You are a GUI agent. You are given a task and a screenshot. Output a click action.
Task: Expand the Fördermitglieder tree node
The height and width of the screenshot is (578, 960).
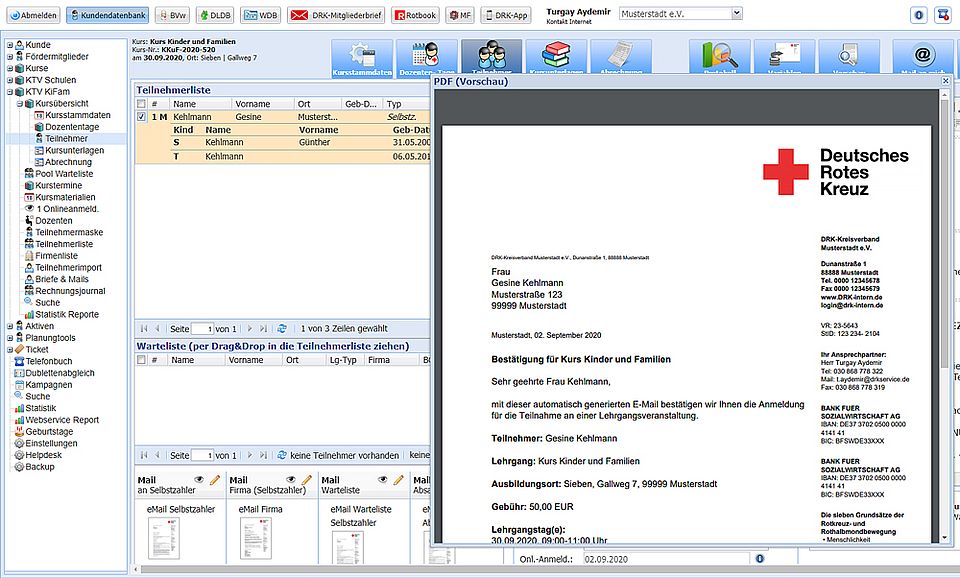point(10,57)
